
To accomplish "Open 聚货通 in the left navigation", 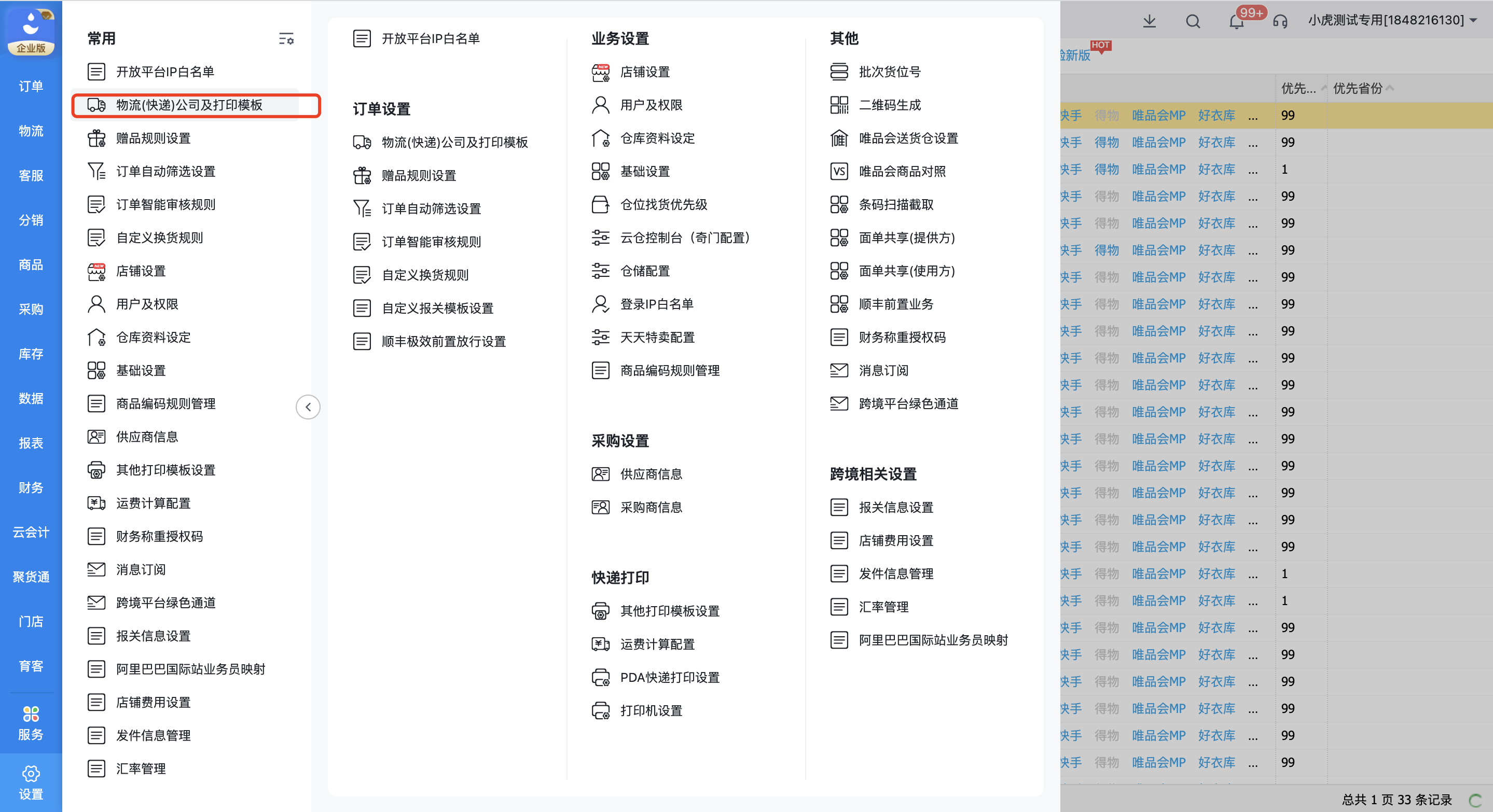I will click(x=31, y=577).
